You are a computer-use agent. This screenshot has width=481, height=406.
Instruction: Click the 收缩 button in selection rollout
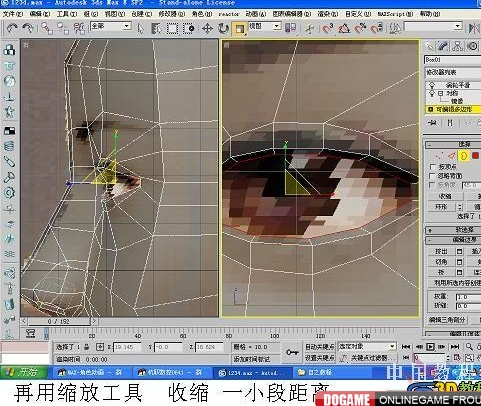pyautogui.click(x=446, y=196)
